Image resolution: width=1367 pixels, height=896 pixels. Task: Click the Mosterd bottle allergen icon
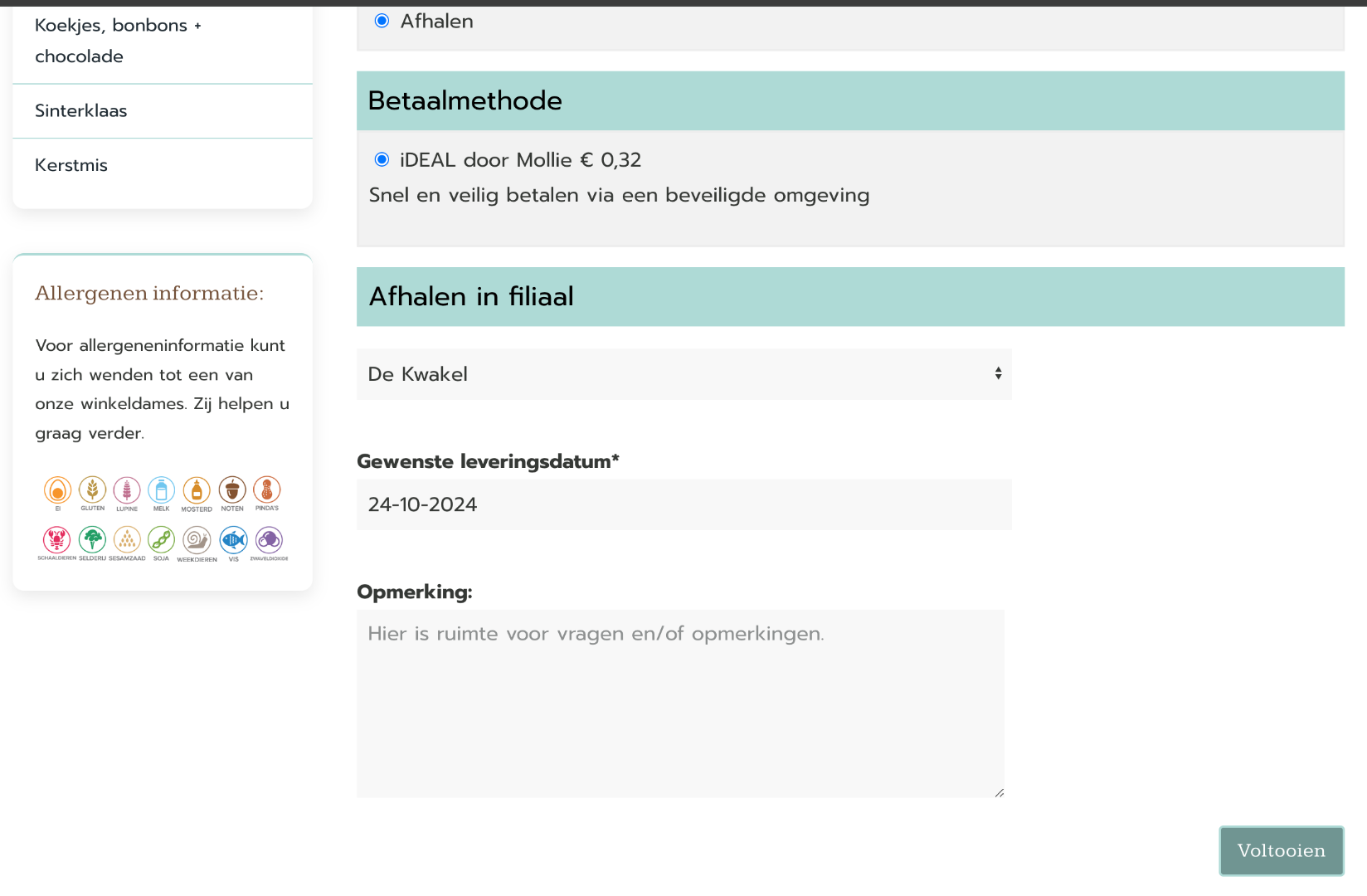197,489
